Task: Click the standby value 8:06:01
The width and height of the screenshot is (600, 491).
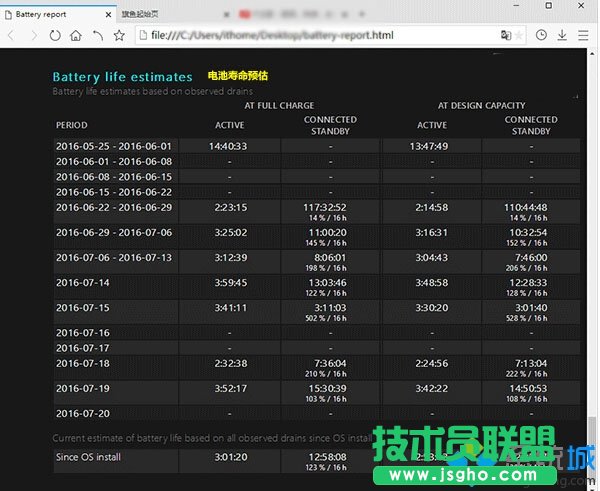Action: click(330, 258)
